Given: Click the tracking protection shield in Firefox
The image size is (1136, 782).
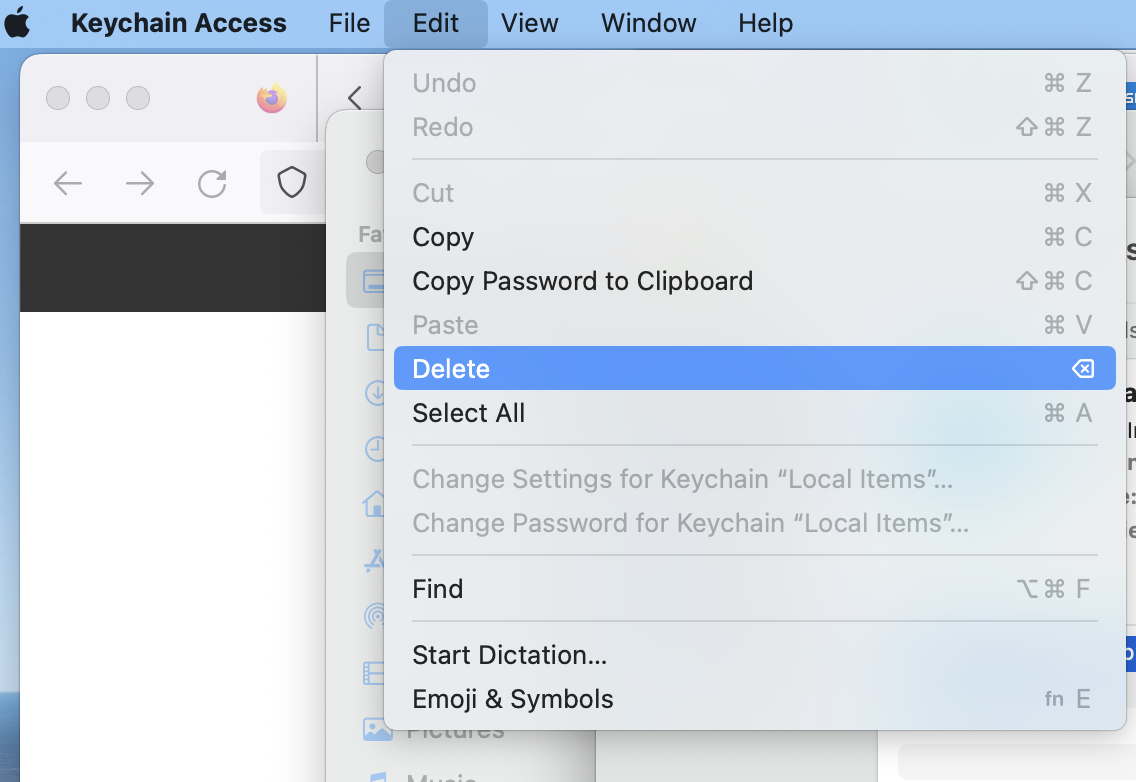Looking at the screenshot, I should (x=291, y=183).
